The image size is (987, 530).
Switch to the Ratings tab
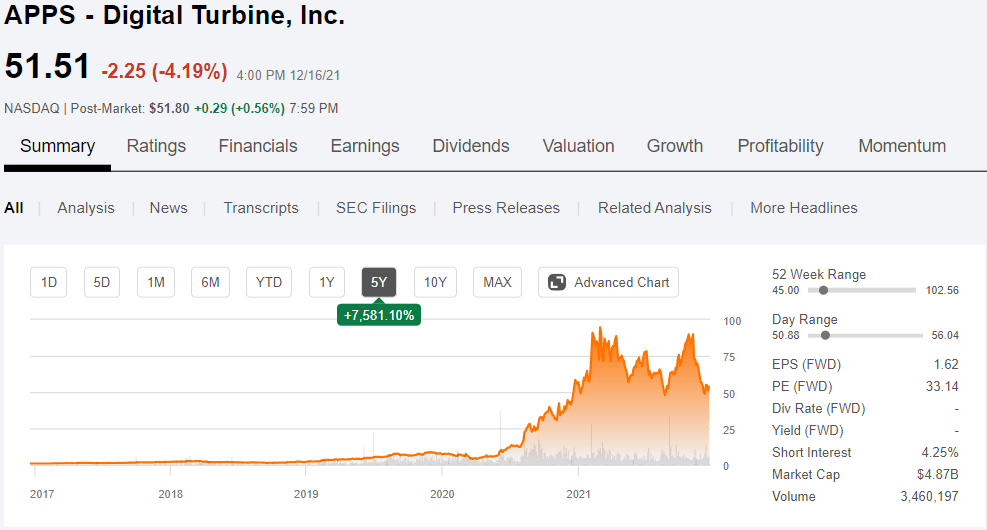click(156, 146)
